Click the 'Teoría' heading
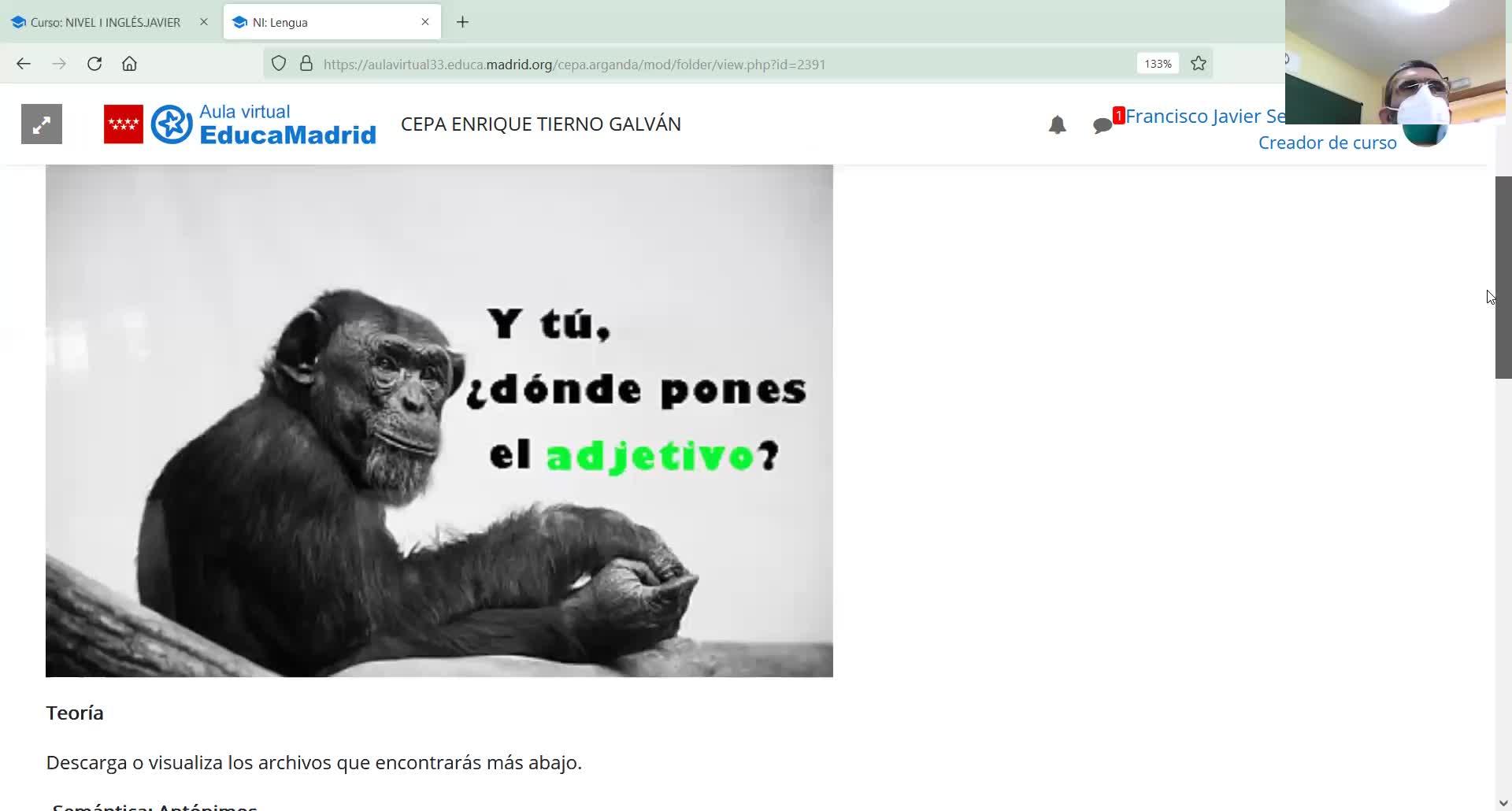Viewport: 1512px width, 811px height. point(75,713)
